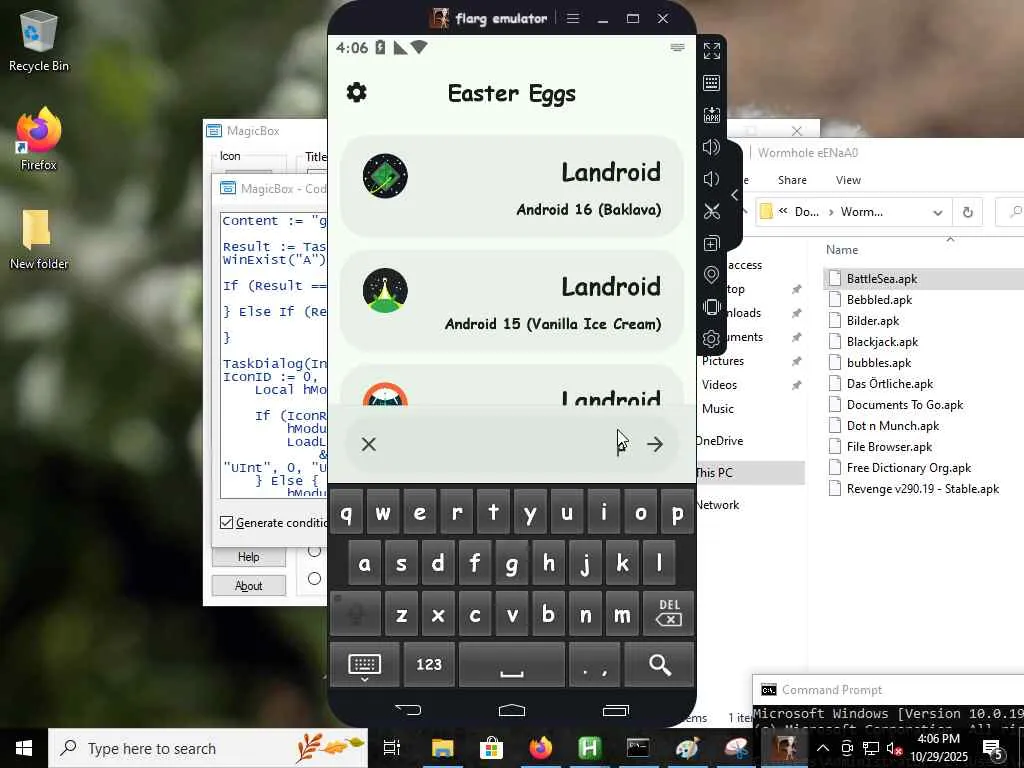
Task: Open emulator keyboard mapping icon
Action: pyautogui.click(x=712, y=83)
